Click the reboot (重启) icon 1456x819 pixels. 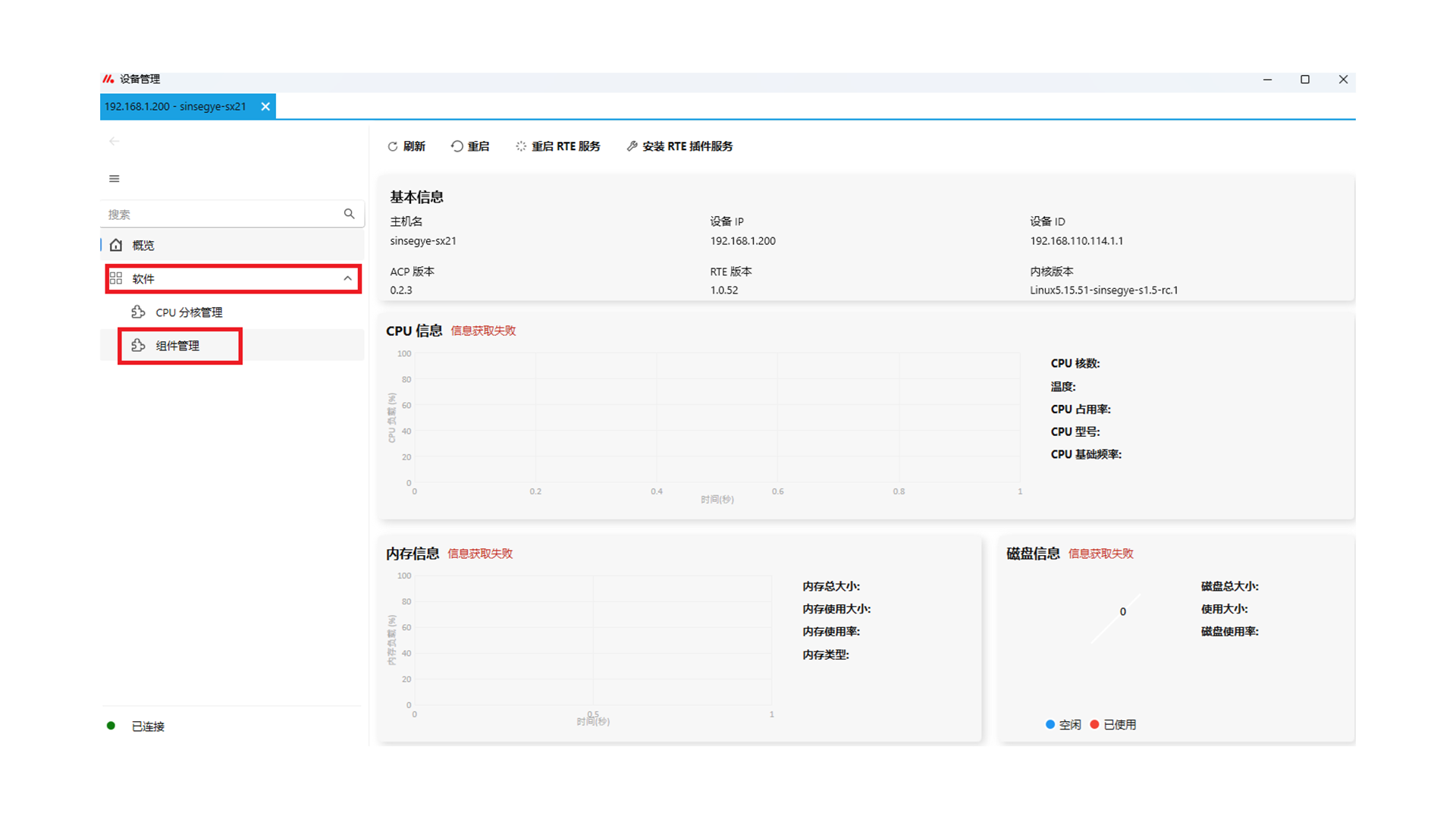click(x=457, y=146)
